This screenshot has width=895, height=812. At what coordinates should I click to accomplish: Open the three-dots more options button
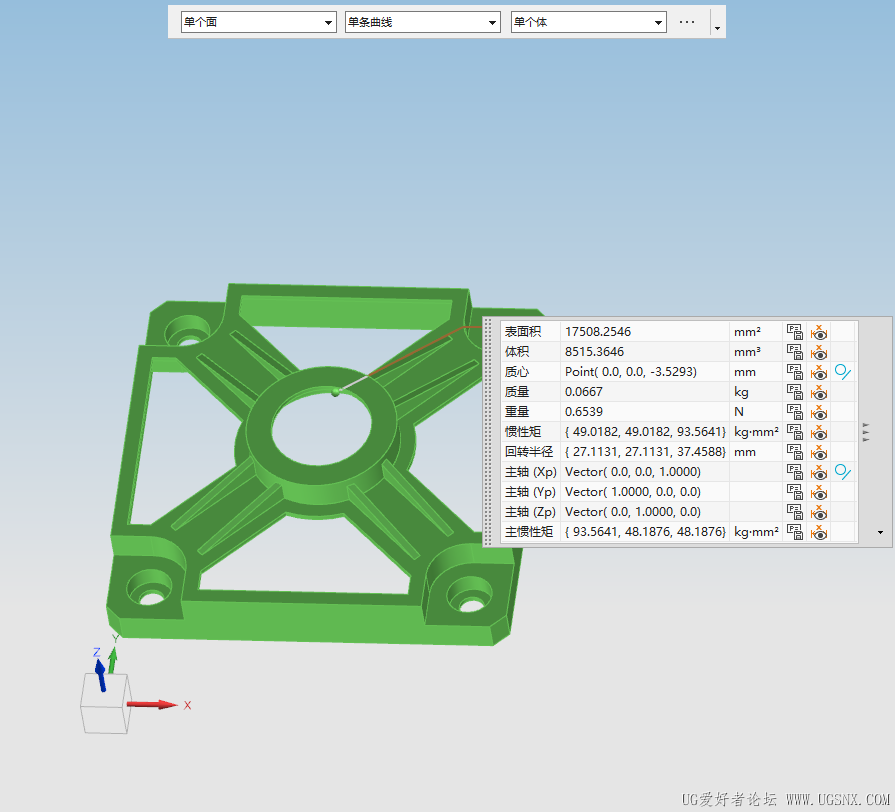click(x=687, y=22)
